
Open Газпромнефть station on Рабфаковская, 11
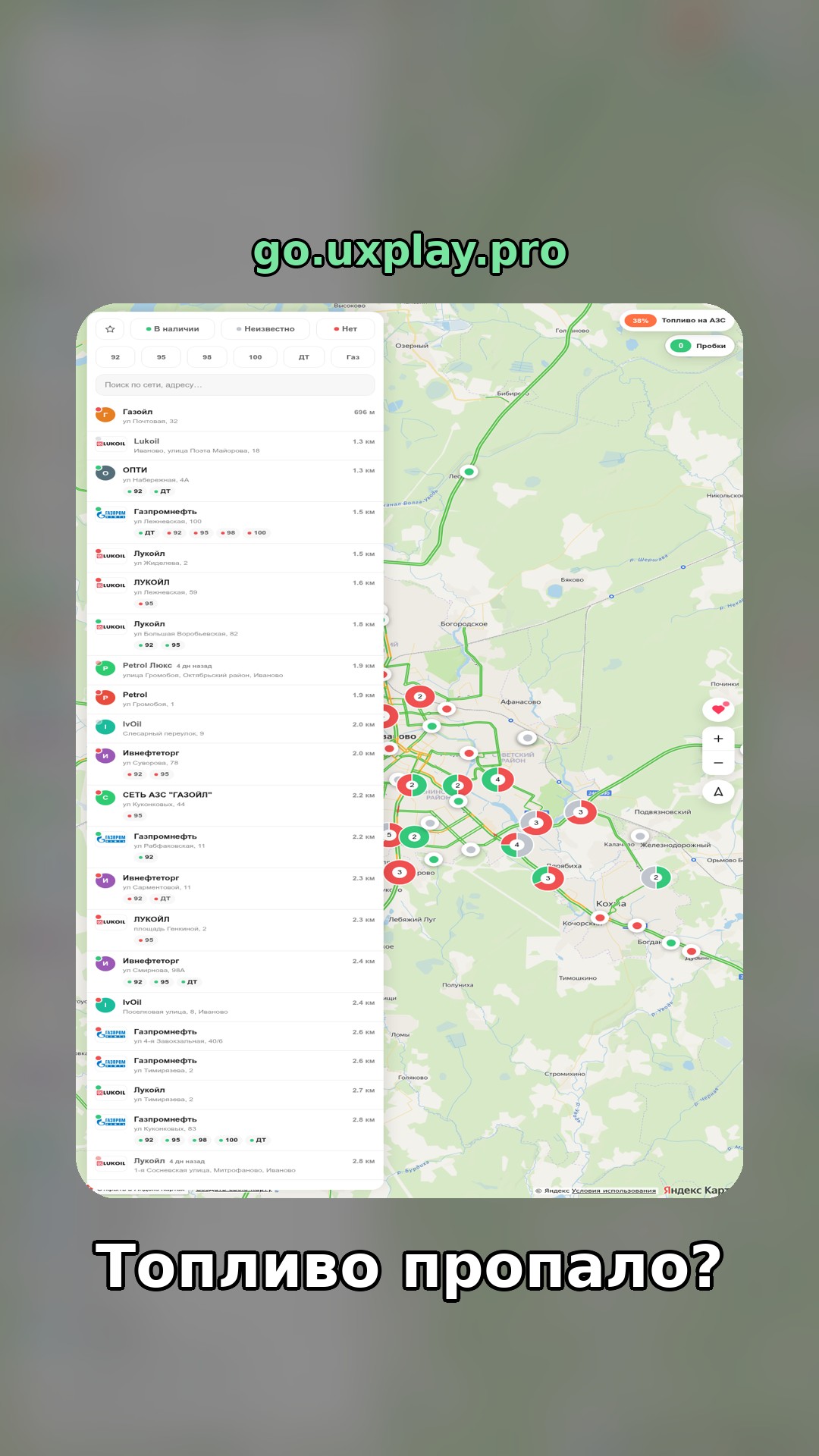[x=235, y=847]
